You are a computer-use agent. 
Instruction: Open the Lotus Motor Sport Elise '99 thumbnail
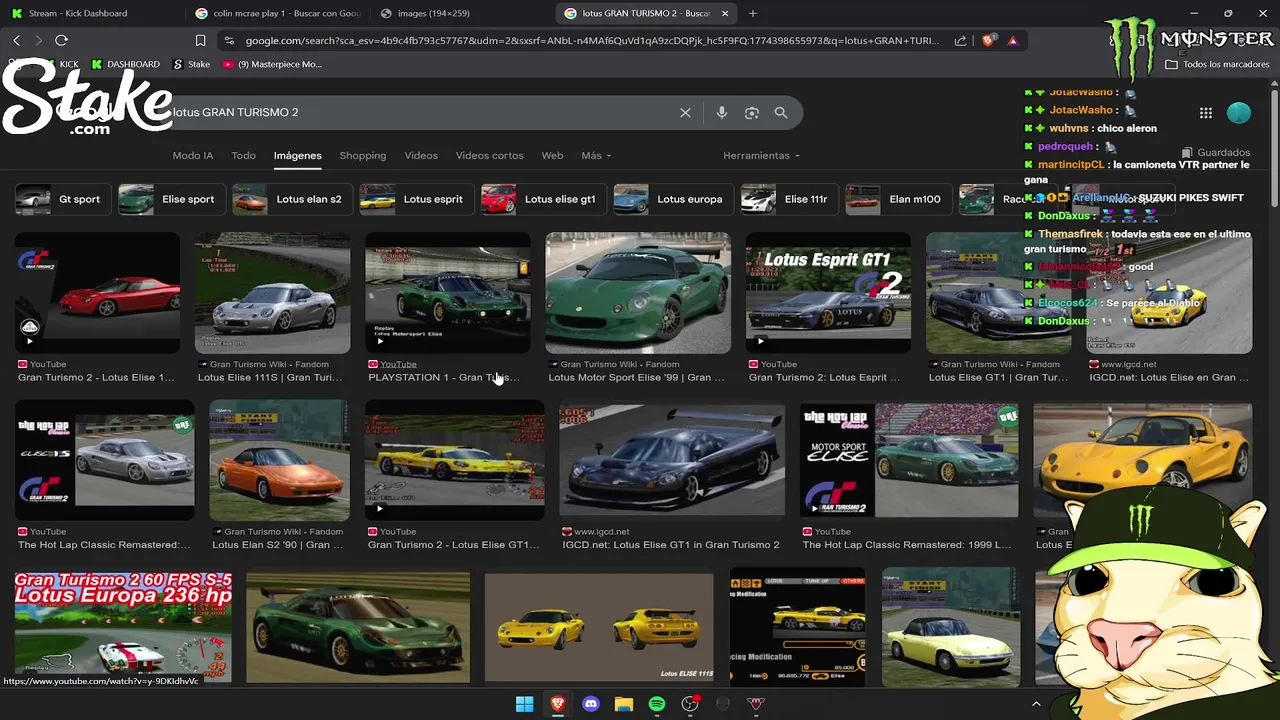(x=638, y=293)
